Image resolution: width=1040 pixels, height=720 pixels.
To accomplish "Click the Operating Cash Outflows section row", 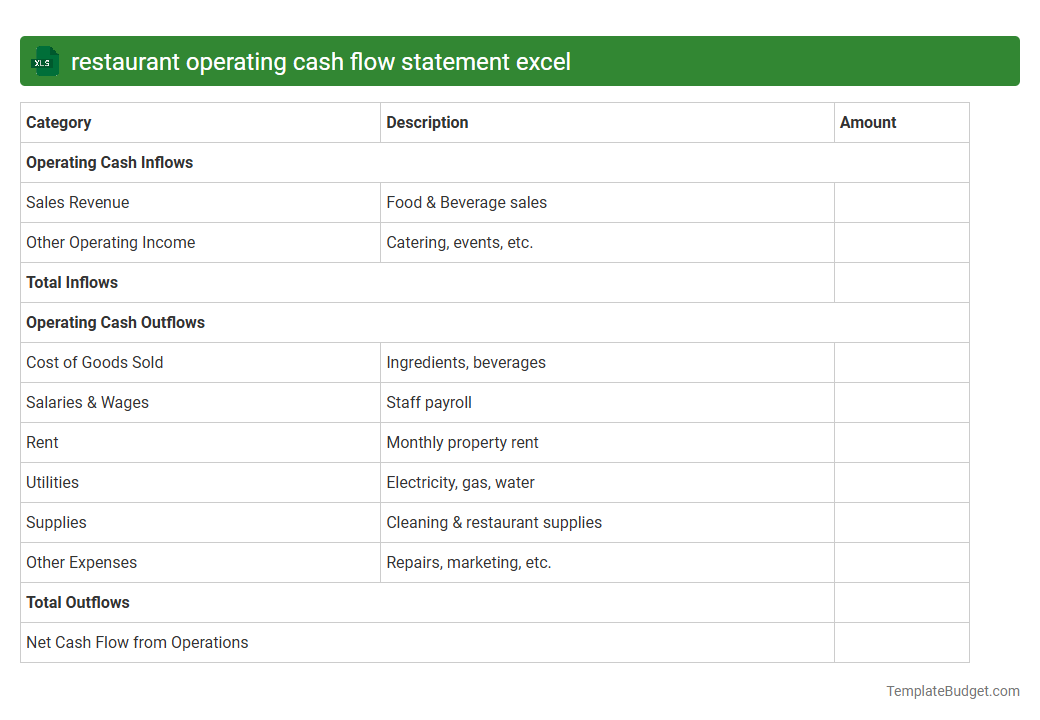I will (115, 322).
